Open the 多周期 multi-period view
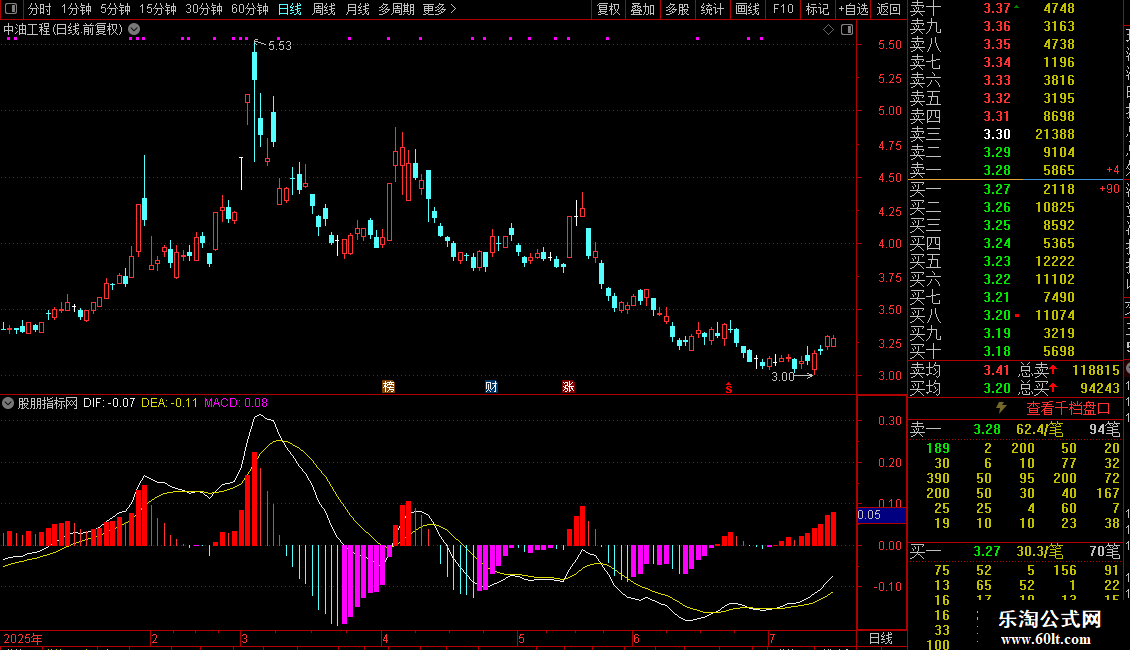Image resolution: width=1130 pixels, height=650 pixels. pyautogui.click(x=396, y=9)
